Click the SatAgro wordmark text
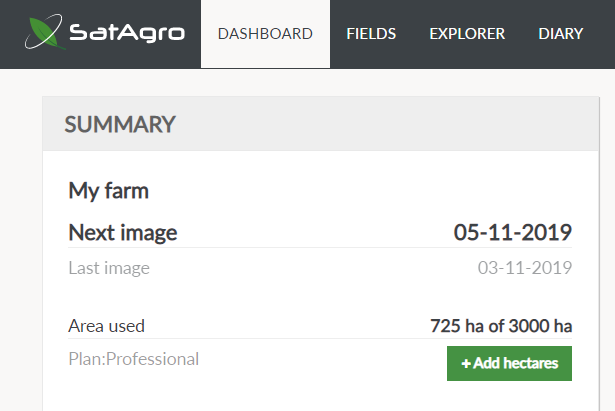 [127, 33]
